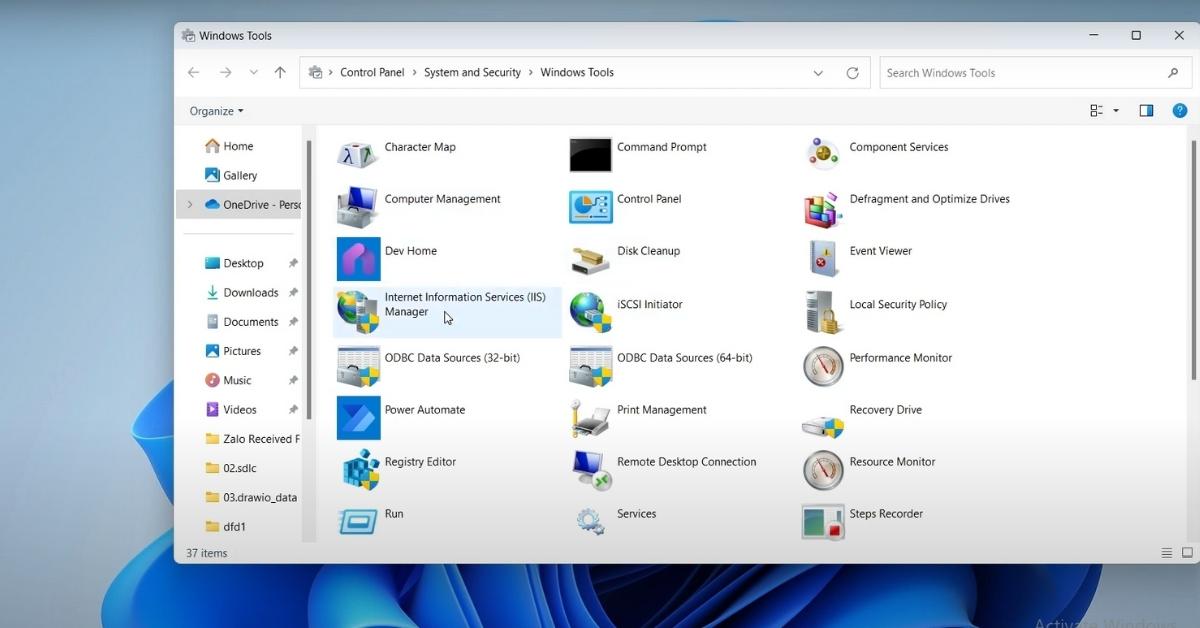Toggle the preview pane button
Viewport: 1200px width, 628px height.
point(1146,111)
